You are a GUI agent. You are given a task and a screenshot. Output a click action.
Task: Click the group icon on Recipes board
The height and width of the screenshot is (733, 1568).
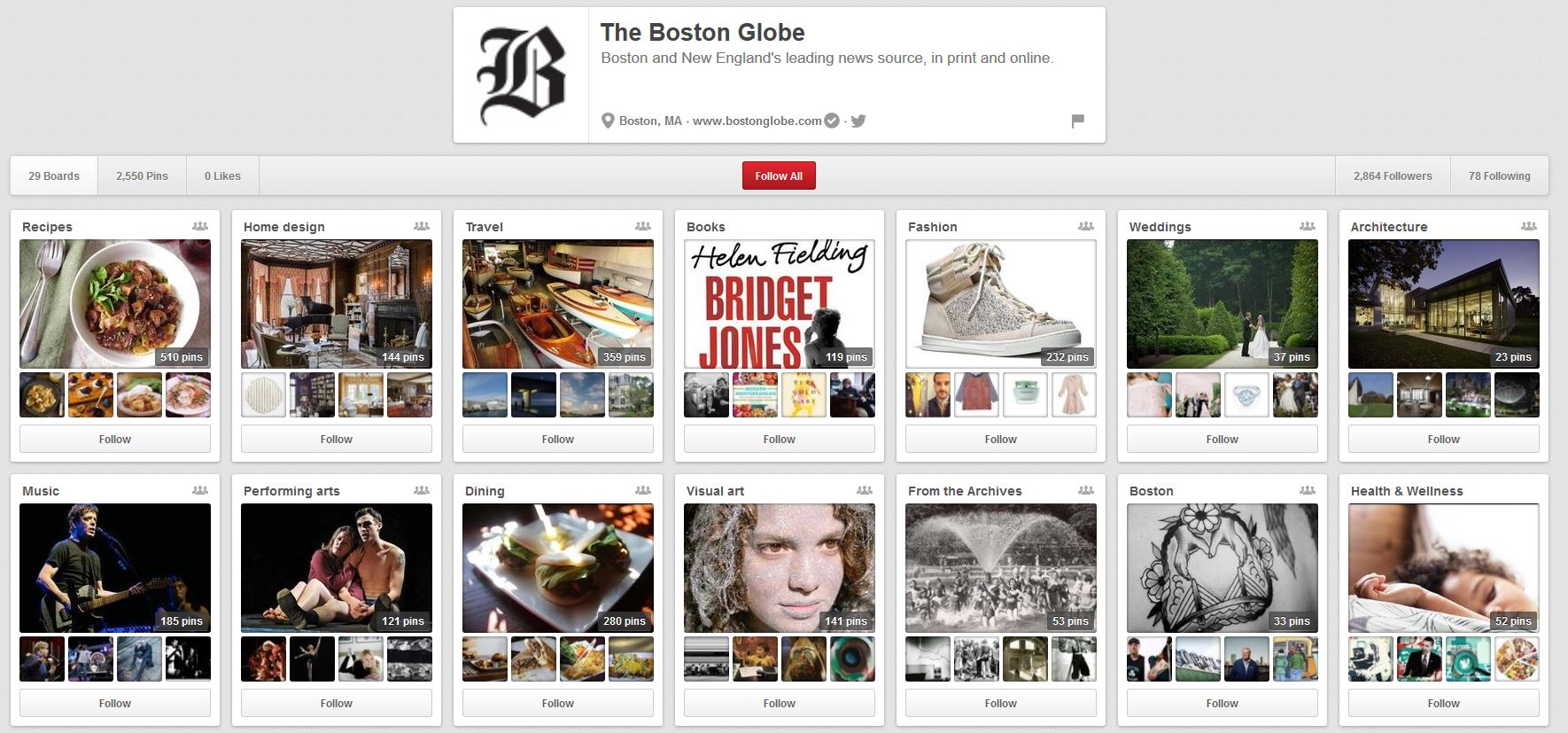[x=200, y=226]
